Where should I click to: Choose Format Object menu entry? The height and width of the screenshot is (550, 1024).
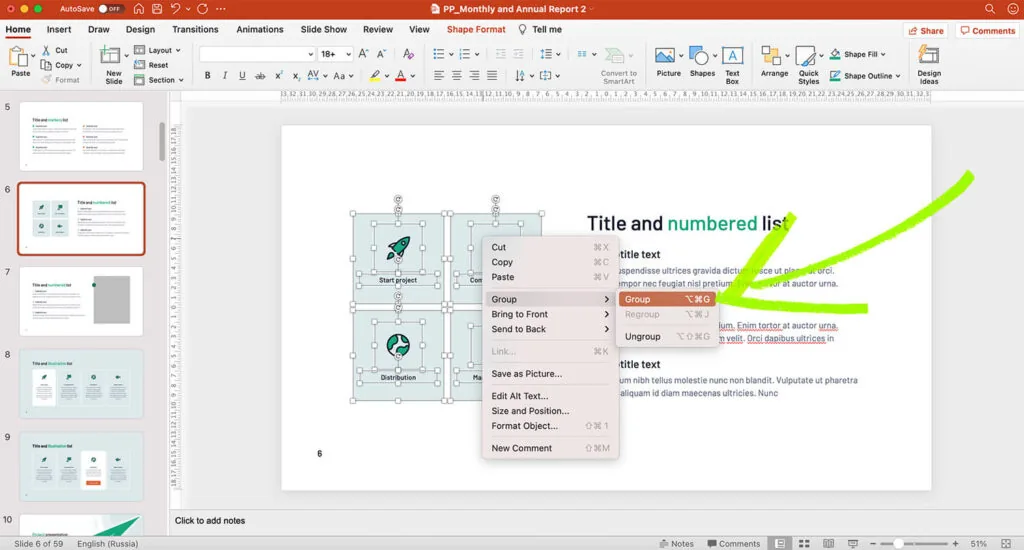[x=550, y=426]
